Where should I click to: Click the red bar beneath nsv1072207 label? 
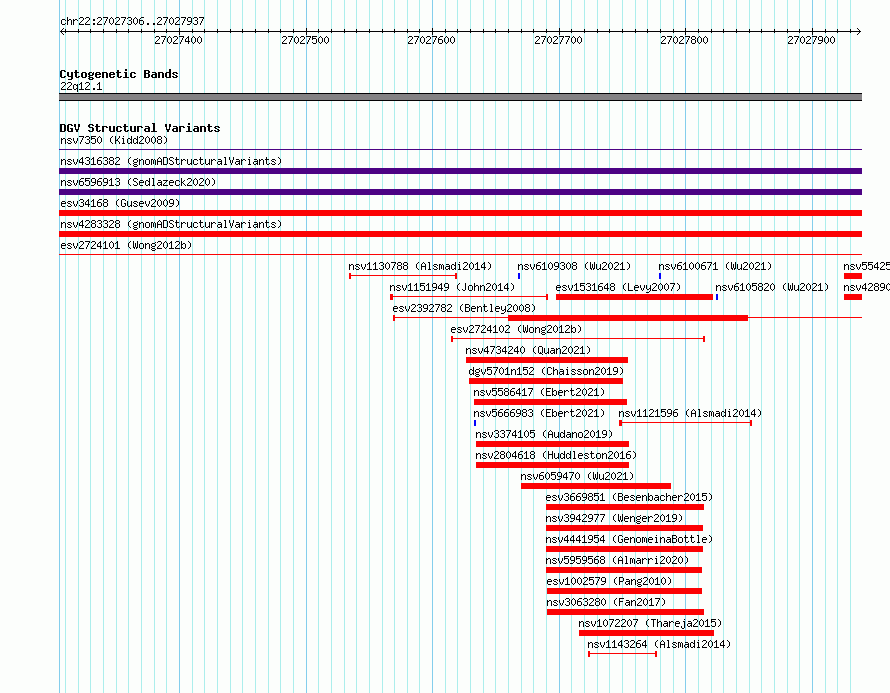646,633
